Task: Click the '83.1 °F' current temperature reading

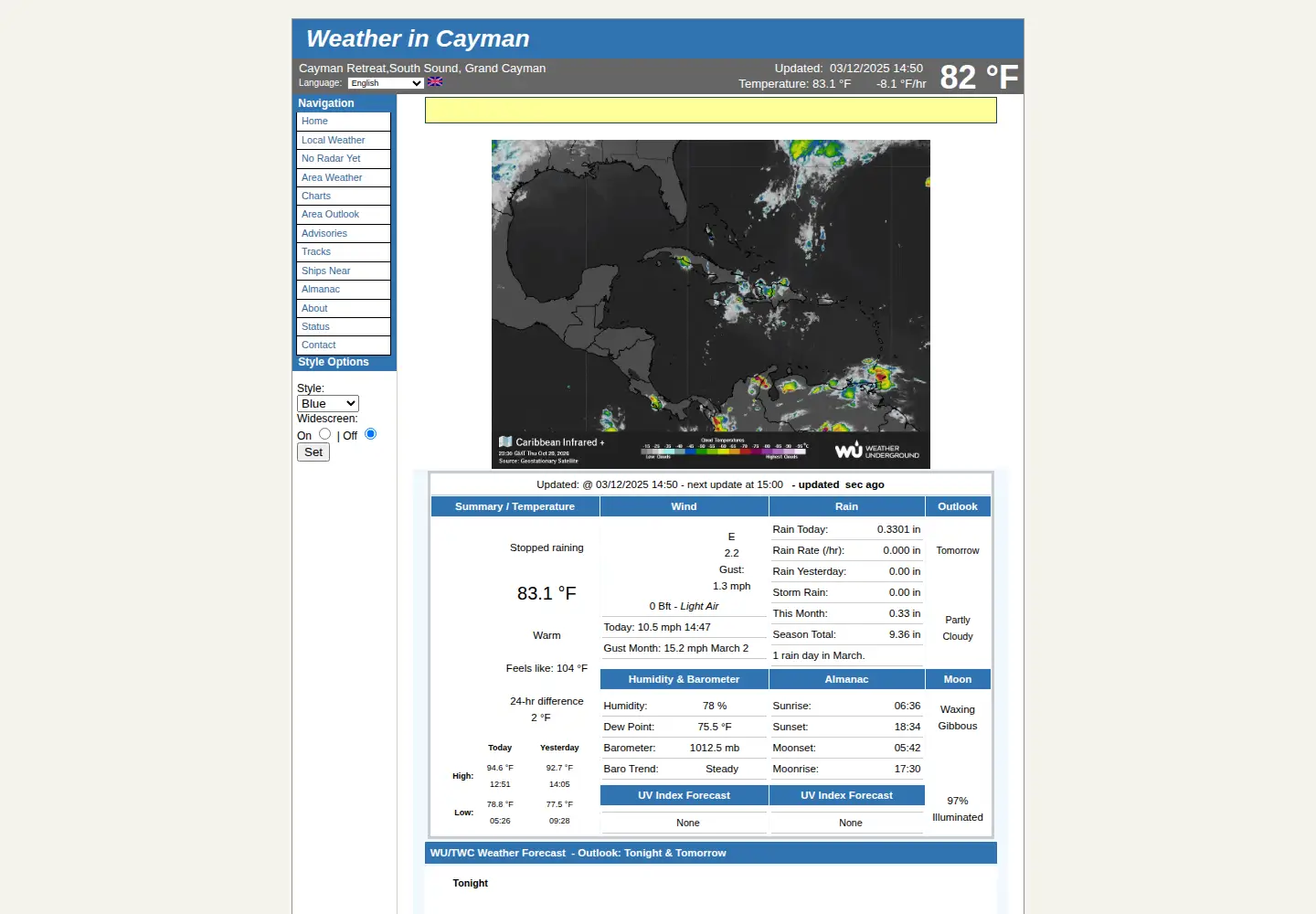Action: point(547,593)
